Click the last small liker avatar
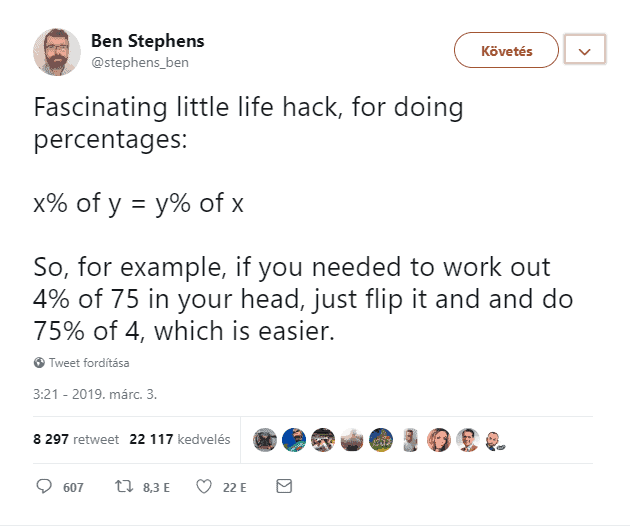This screenshot has height=526, width=630. pyautogui.click(x=495, y=442)
